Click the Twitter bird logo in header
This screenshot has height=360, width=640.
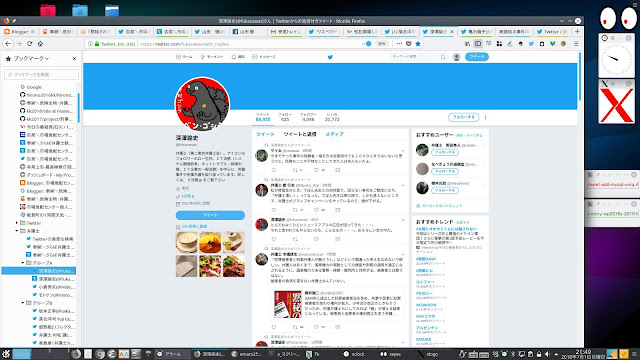330,57
